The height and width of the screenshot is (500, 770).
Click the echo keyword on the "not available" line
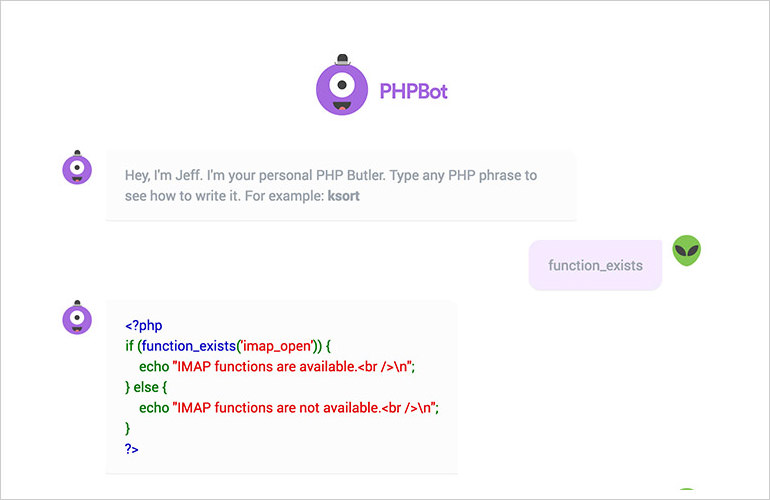(154, 408)
